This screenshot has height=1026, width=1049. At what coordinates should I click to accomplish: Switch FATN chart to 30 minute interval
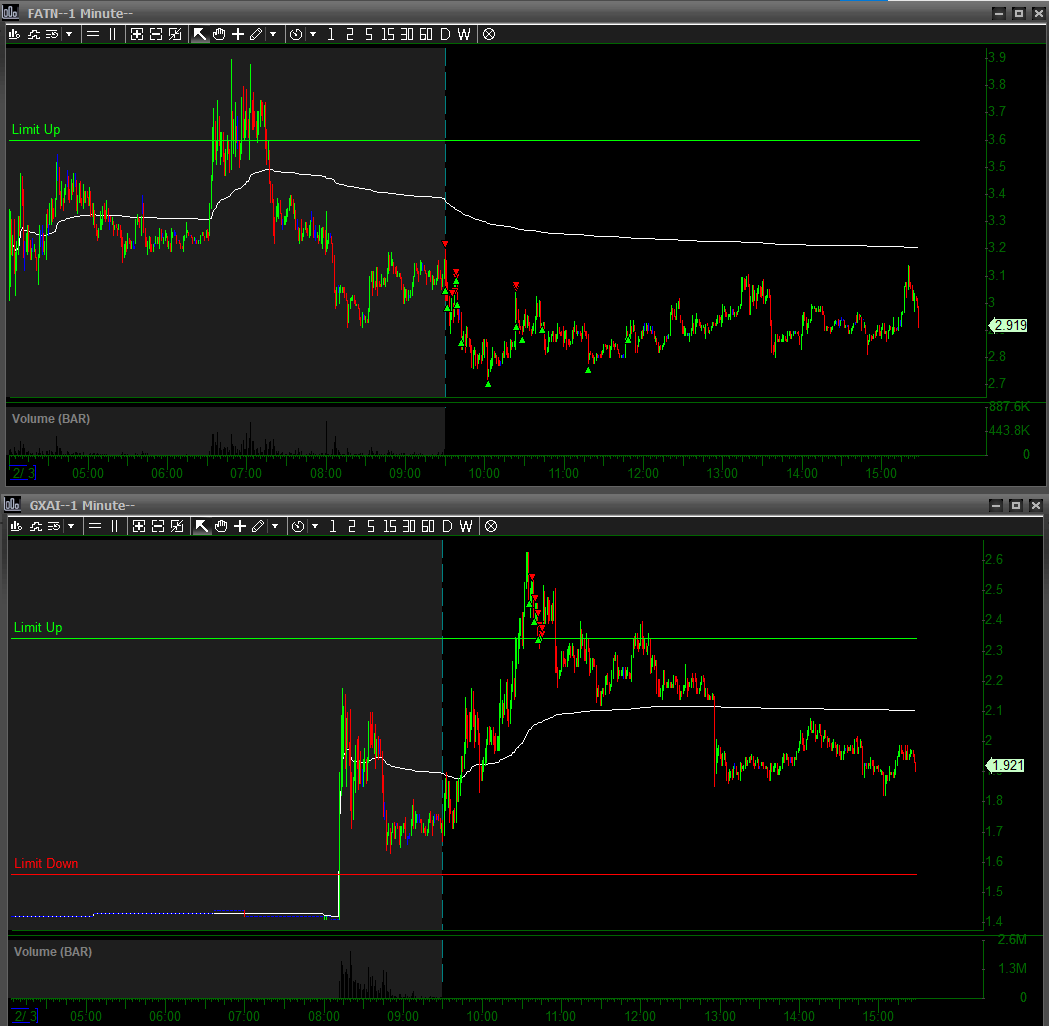(x=407, y=34)
